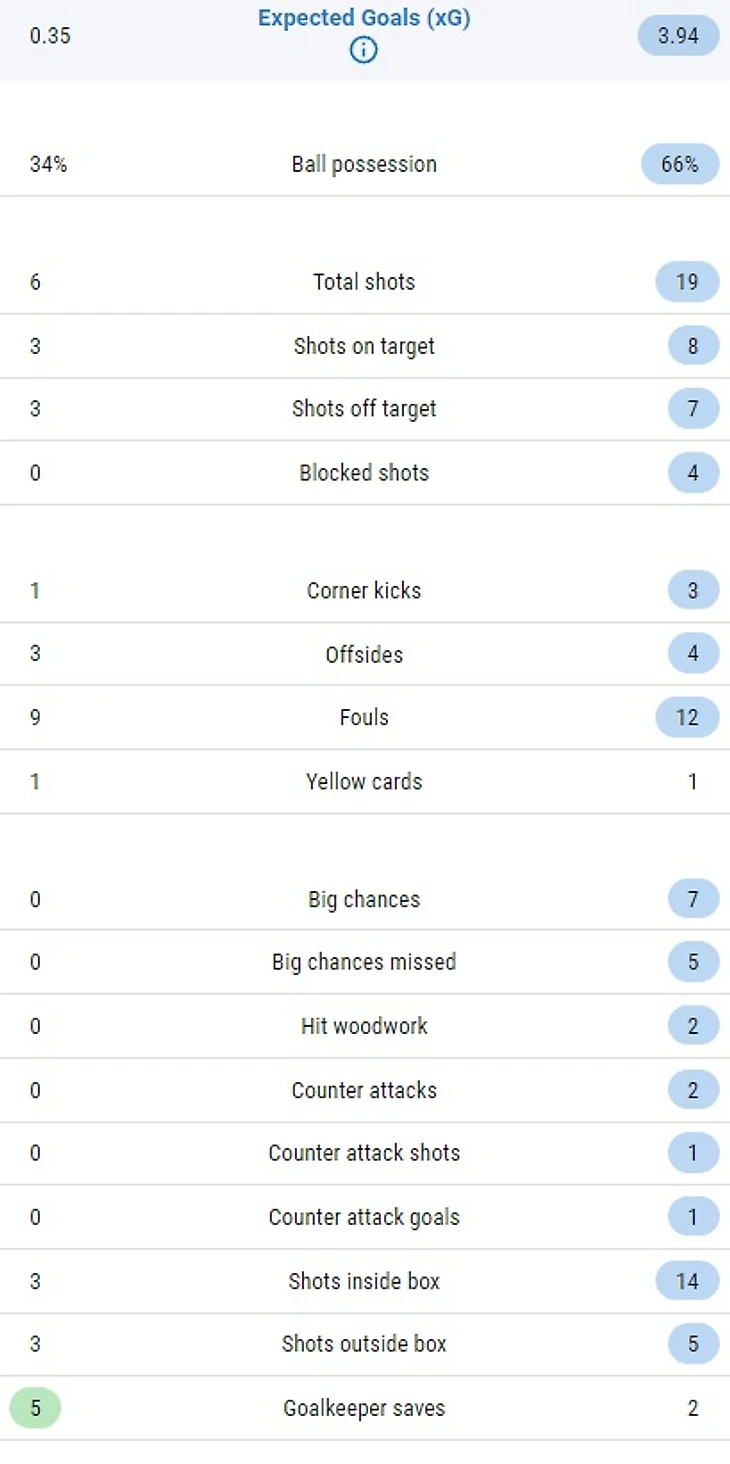Select the Counter attacks stat label
The height and width of the screenshot is (1464, 730).
[x=364, y=1090]
